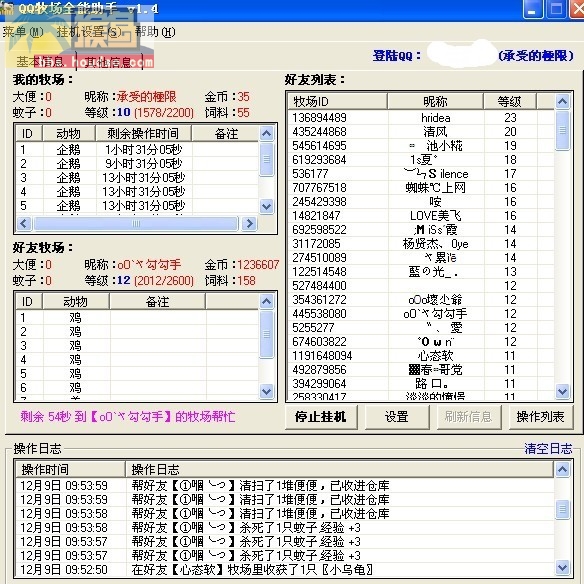Click left arrow of my ranch horizontal scrollbar
Viewport: 584px width, 584px height.
coord(24,223)
